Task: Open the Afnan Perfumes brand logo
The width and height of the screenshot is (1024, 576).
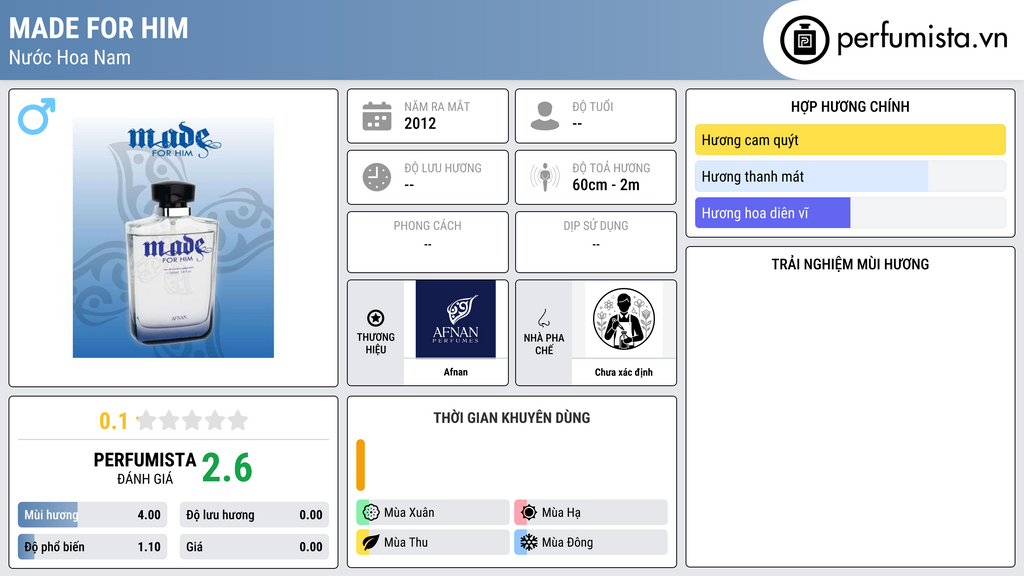Action: coord(456,319)
